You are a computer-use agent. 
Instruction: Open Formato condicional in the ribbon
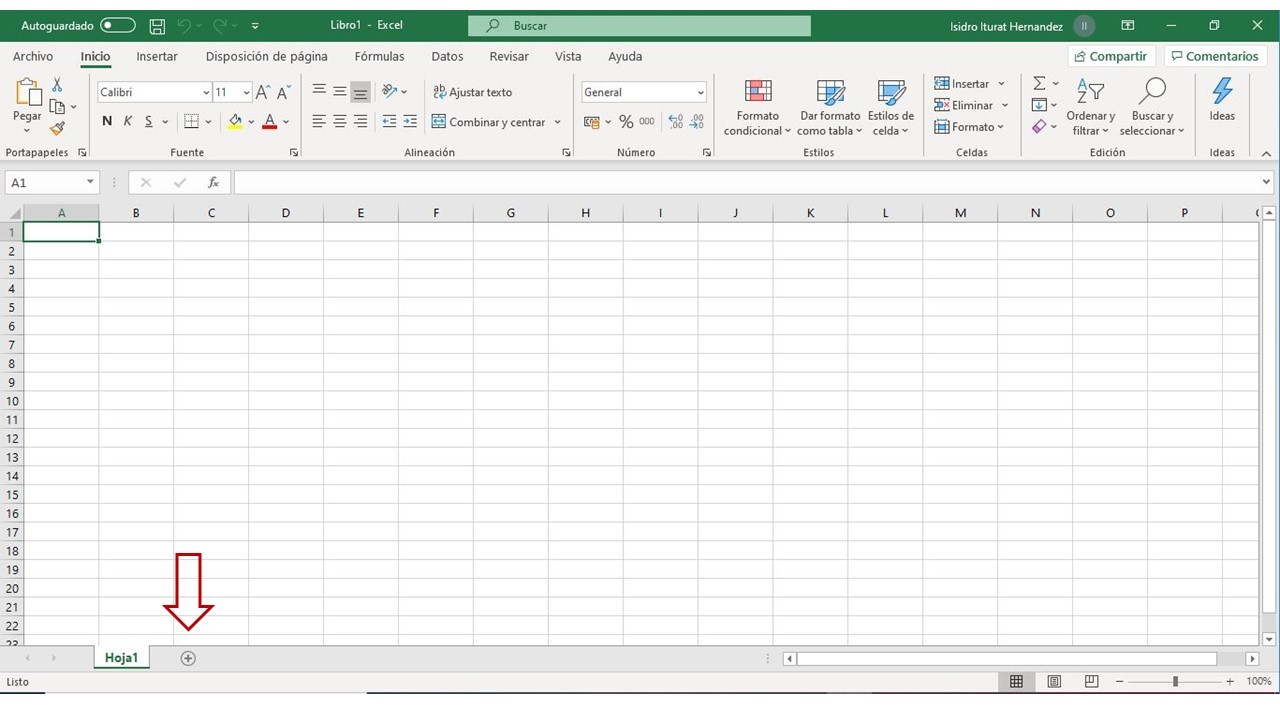(757, 107)
